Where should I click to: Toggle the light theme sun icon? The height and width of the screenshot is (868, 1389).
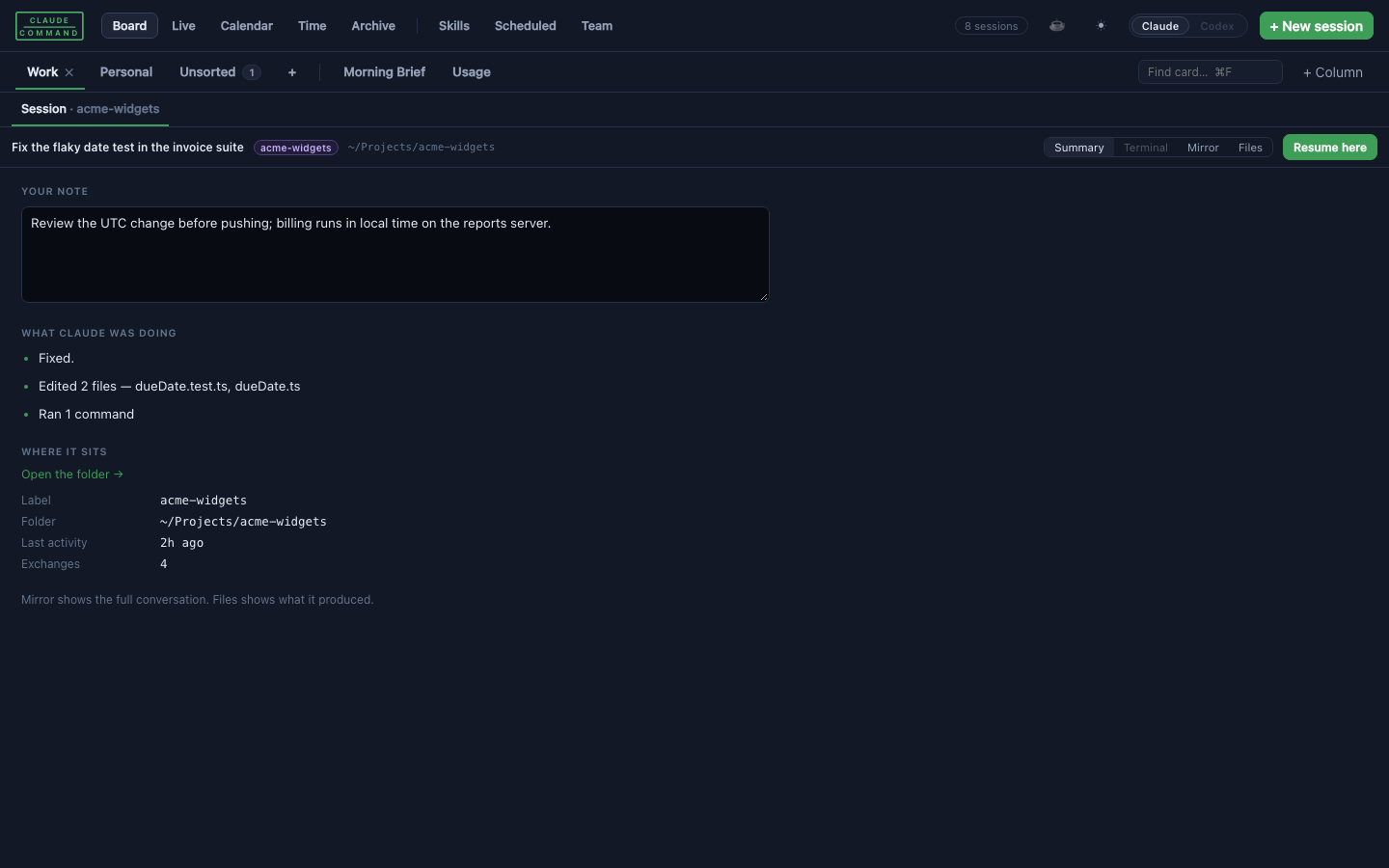click(1101, 26)
